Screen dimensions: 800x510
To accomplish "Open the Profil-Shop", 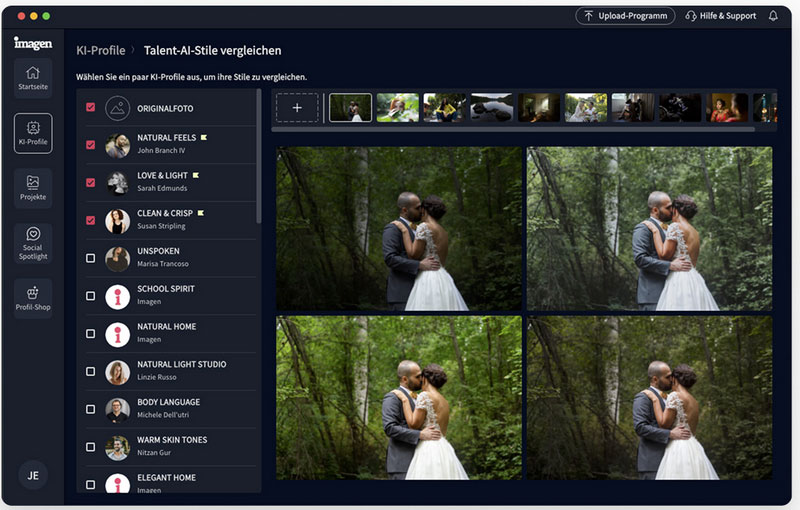I will pos(33,298).
